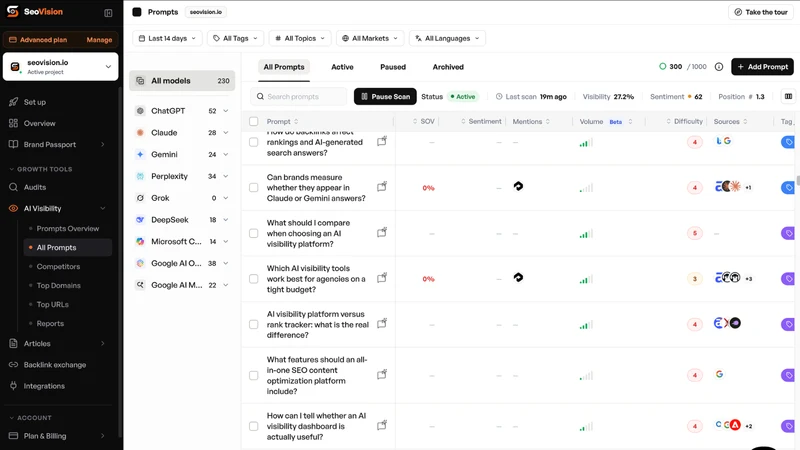The image size is (800, 450).
Task: Open Audits in the sidebar
Action: coord(35,187)
